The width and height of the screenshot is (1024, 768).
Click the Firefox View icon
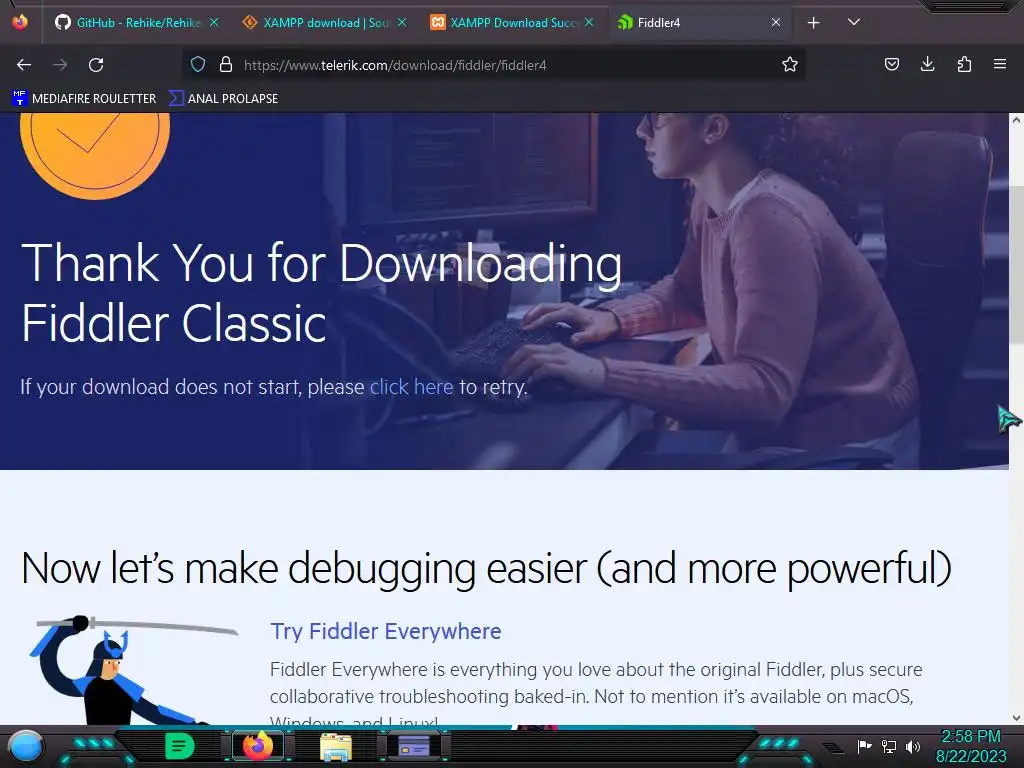(20, 22)
